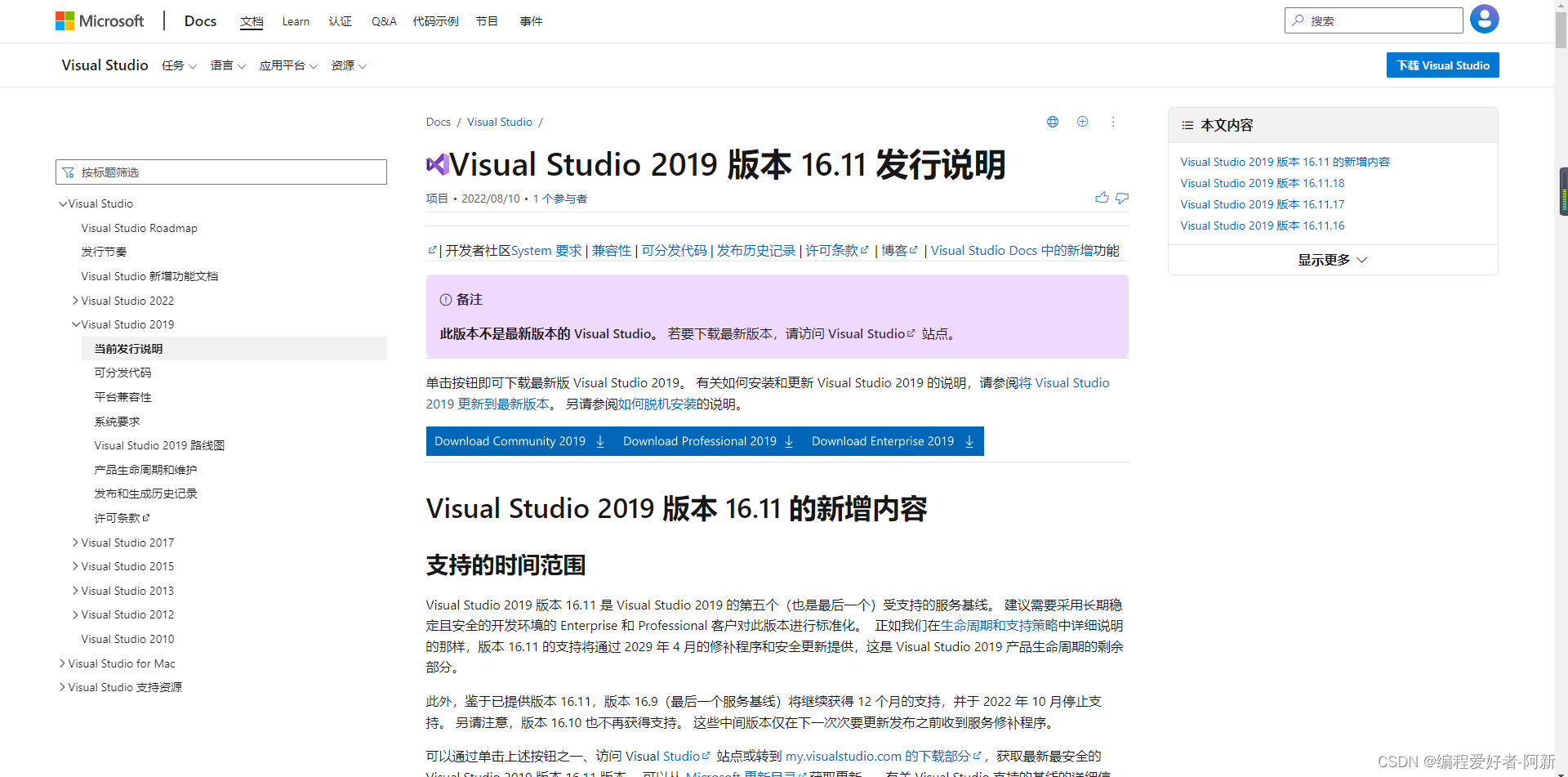Open the user account avatar
This screenshot has width=1568, height=777.
(x=1484, y=19)
